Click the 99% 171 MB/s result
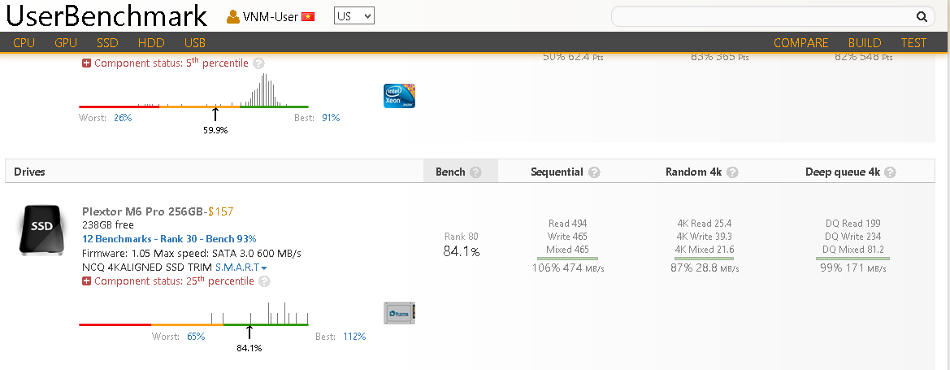Viewport: 950px width, 370px height. coord(854,267)
